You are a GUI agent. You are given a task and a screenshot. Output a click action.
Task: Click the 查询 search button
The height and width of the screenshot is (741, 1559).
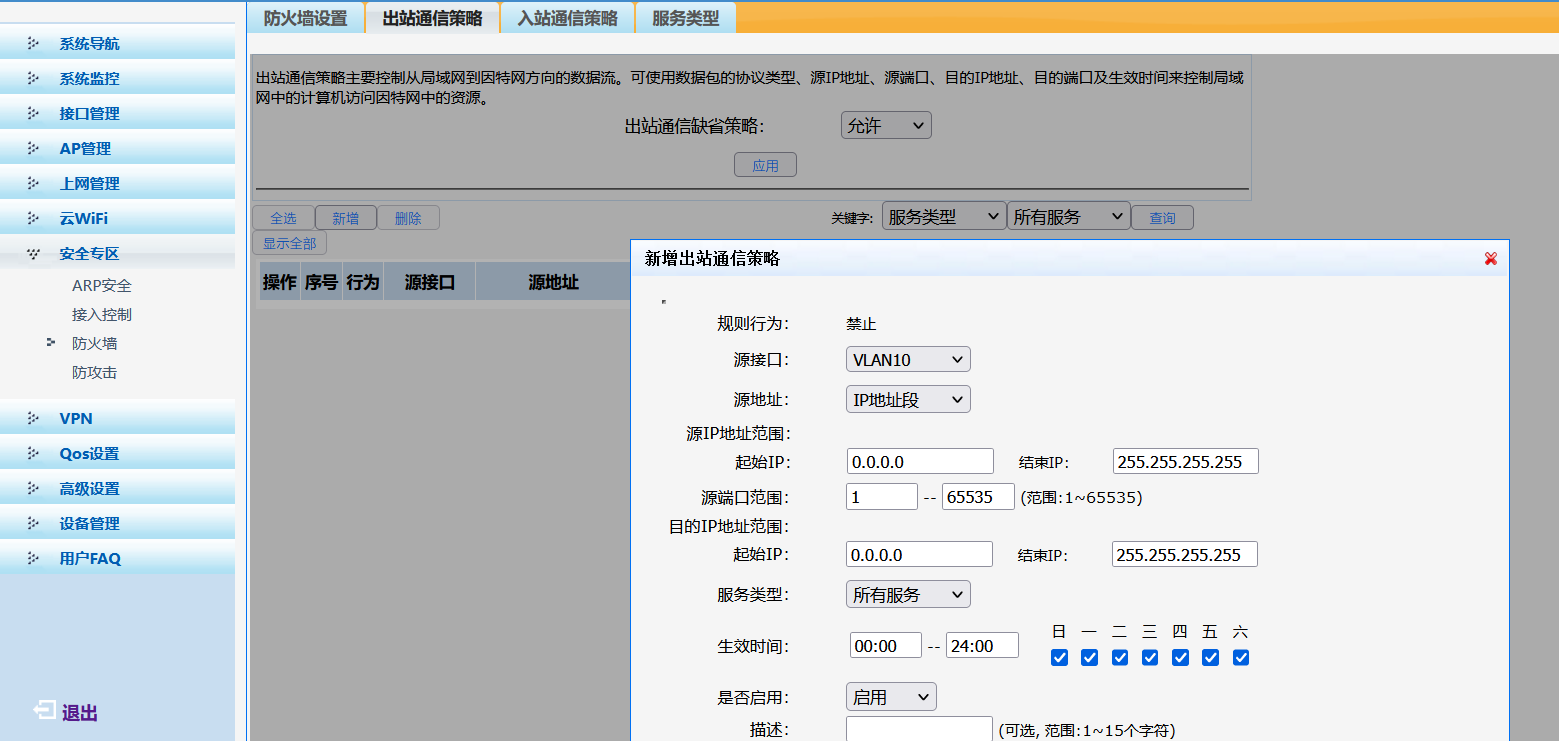click(1162, 218)
